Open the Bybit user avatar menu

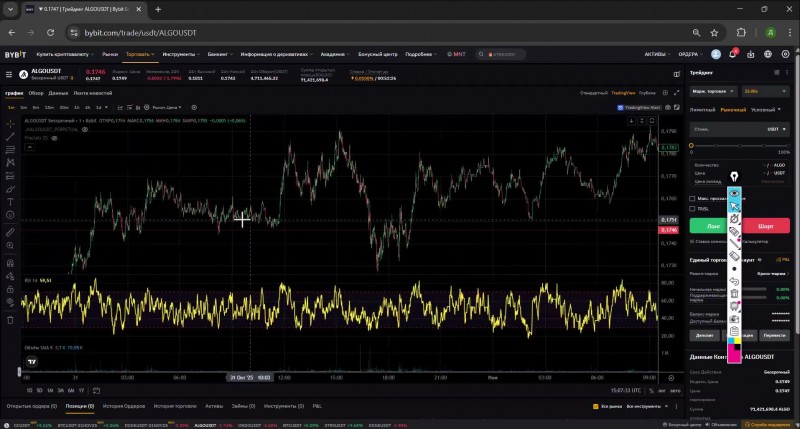(716, 55)
